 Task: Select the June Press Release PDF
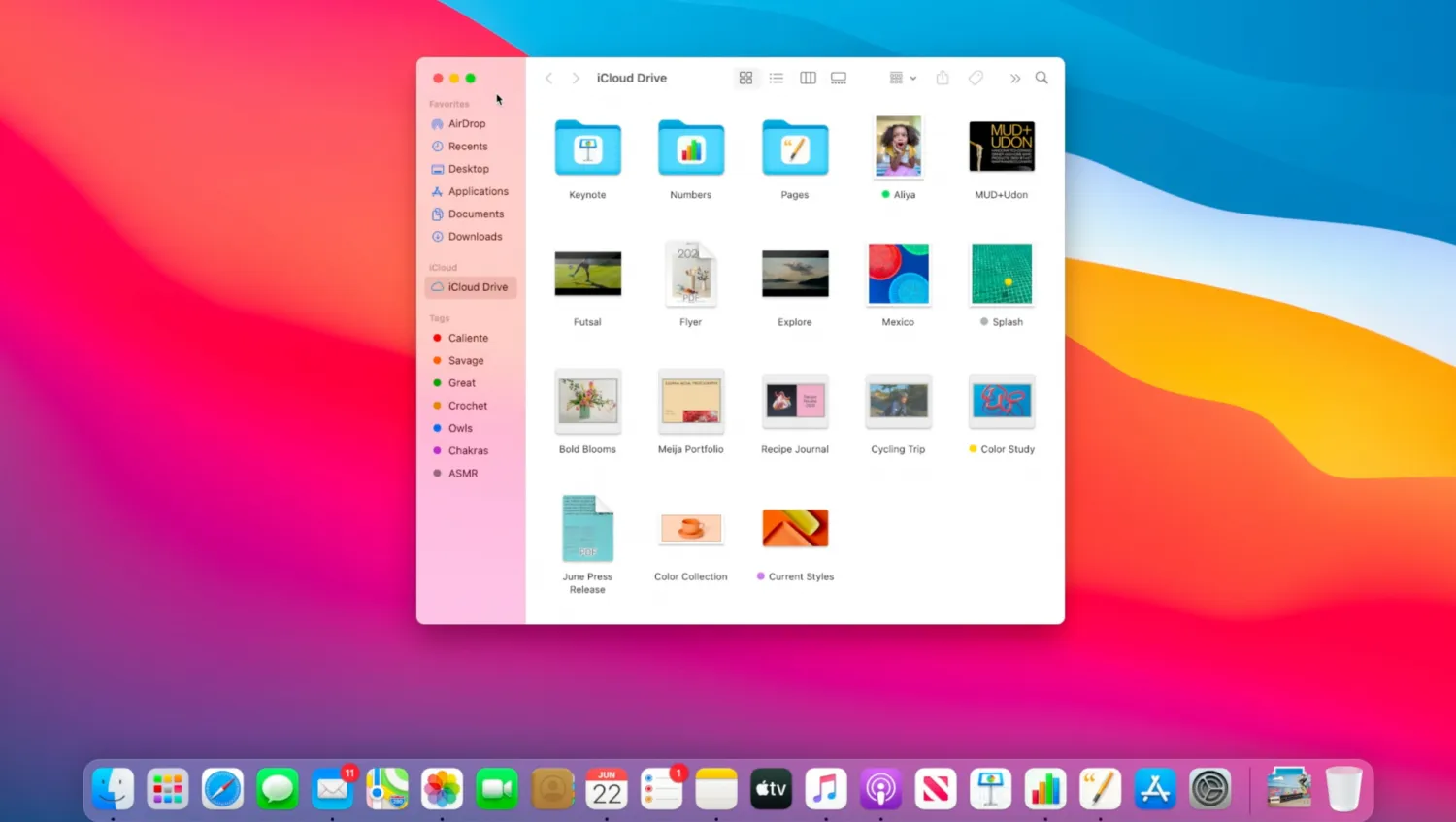(x=587, y=529)
